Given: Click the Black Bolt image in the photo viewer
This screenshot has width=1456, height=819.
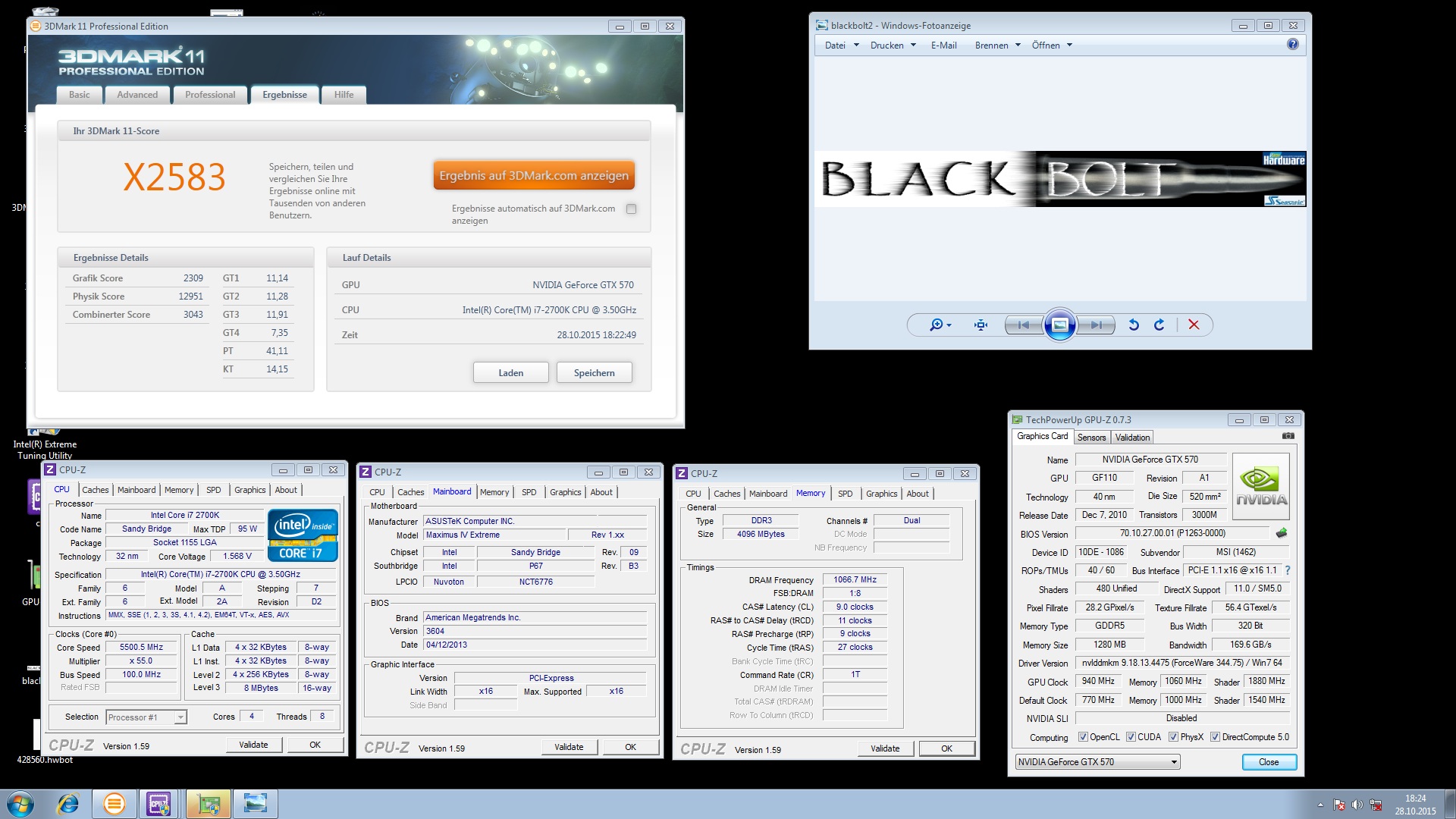Looking at the screenshot, I should 1060,179.
